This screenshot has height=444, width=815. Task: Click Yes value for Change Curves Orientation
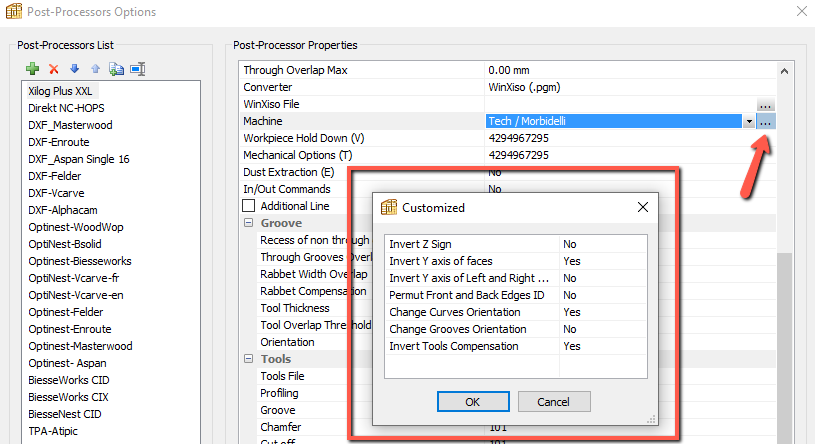(x=572, y=312)
